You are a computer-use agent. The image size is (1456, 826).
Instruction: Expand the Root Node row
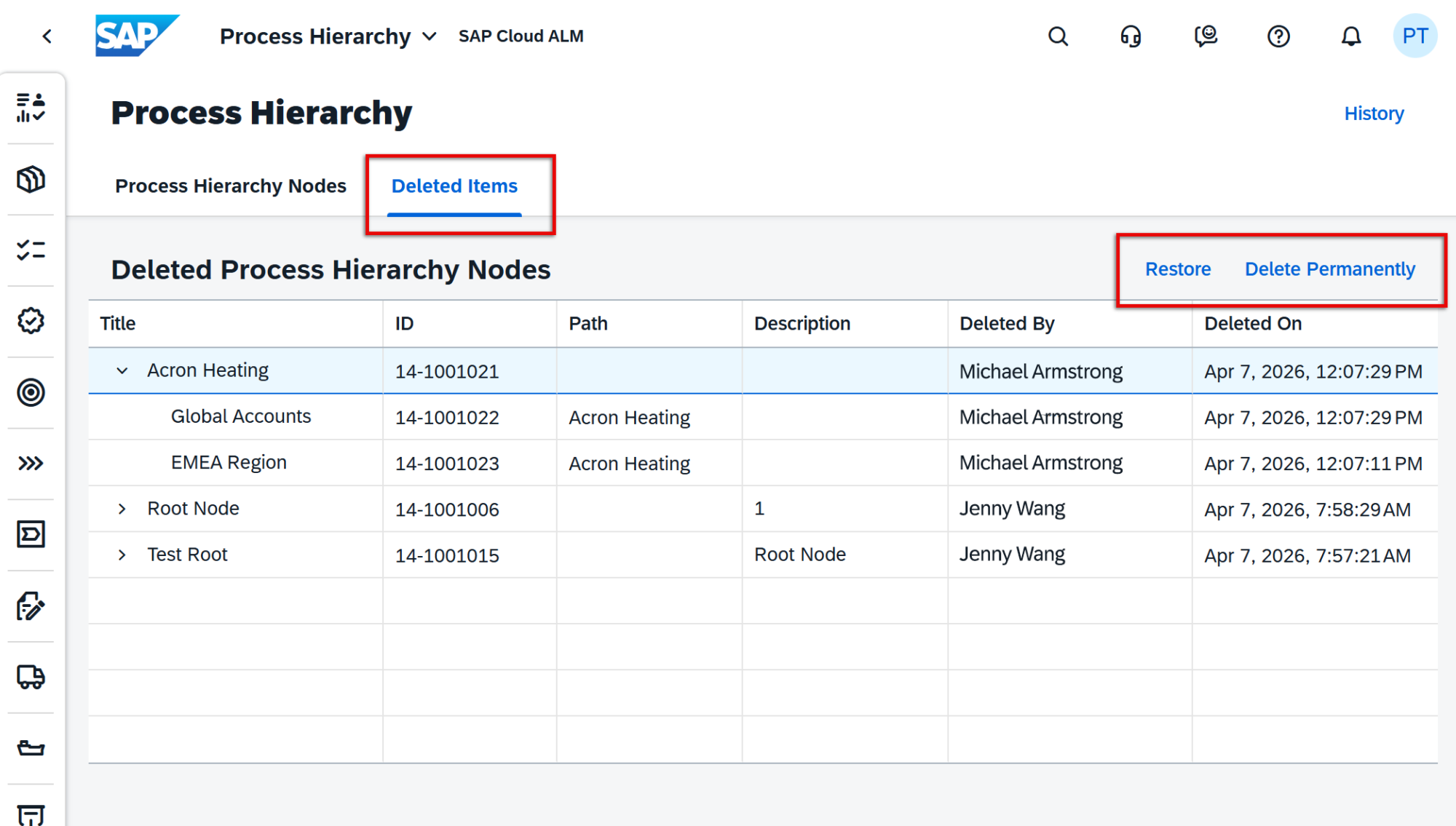click(122, 509)
